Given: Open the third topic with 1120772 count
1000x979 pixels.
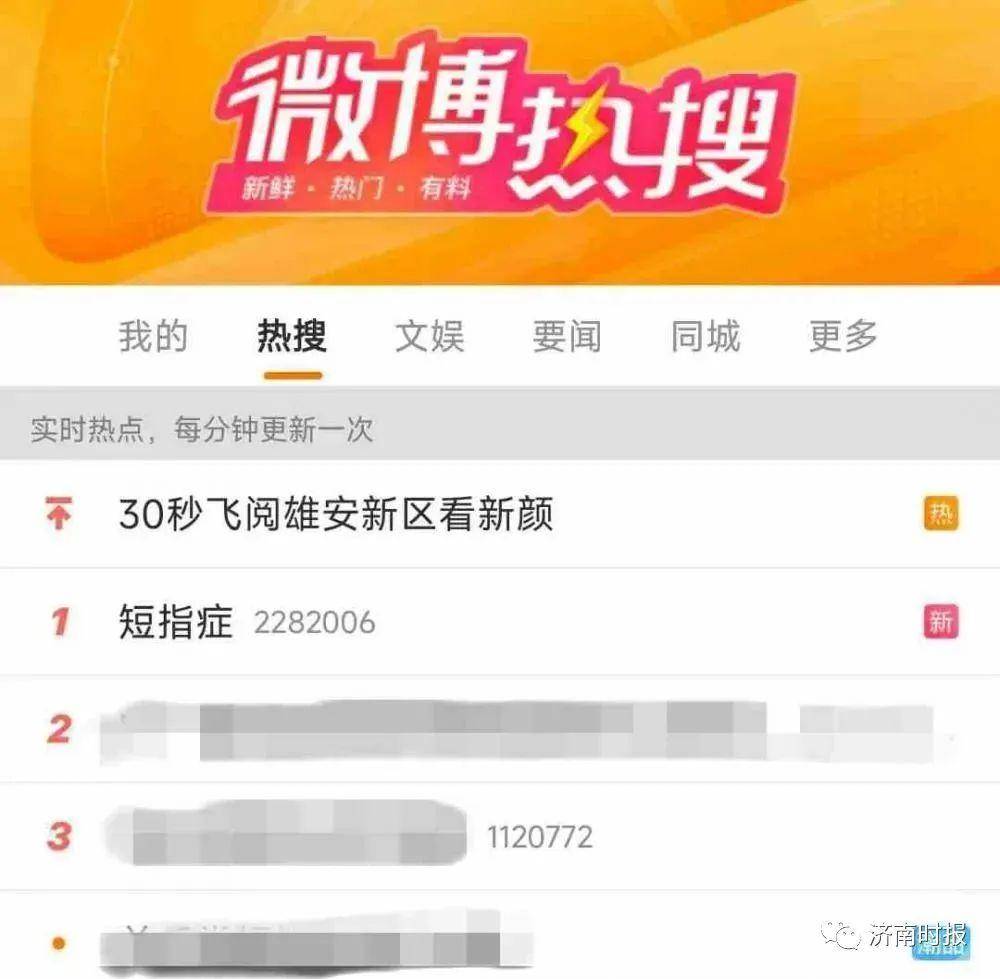Looking at the screenshot, I should click(500, 836).
